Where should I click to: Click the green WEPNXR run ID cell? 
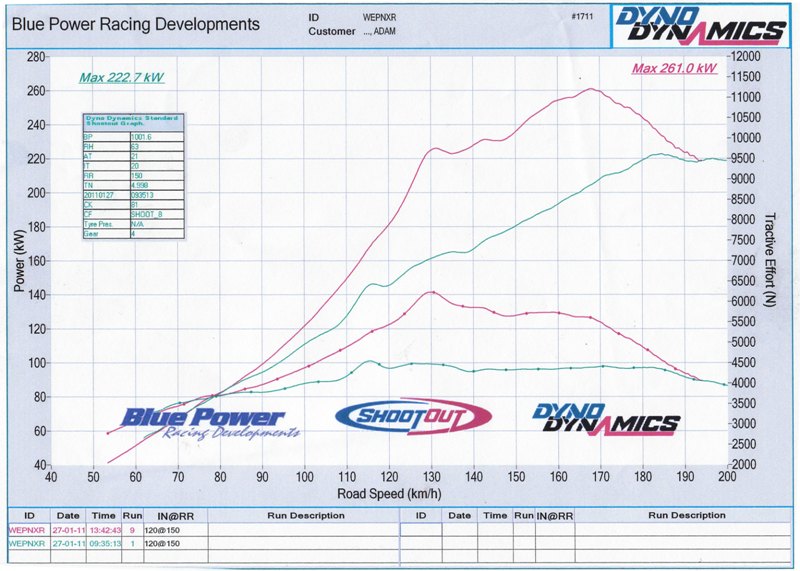click(28, 543)
